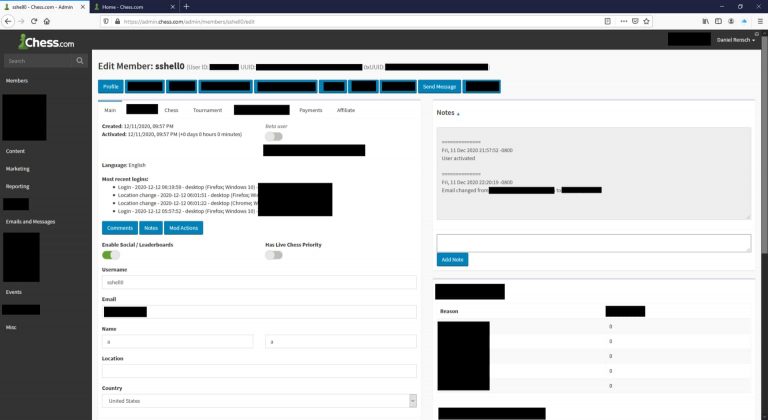The image size is (768, 420).
Task: Toggle the Beta user switch
Action: coord(274,136)
